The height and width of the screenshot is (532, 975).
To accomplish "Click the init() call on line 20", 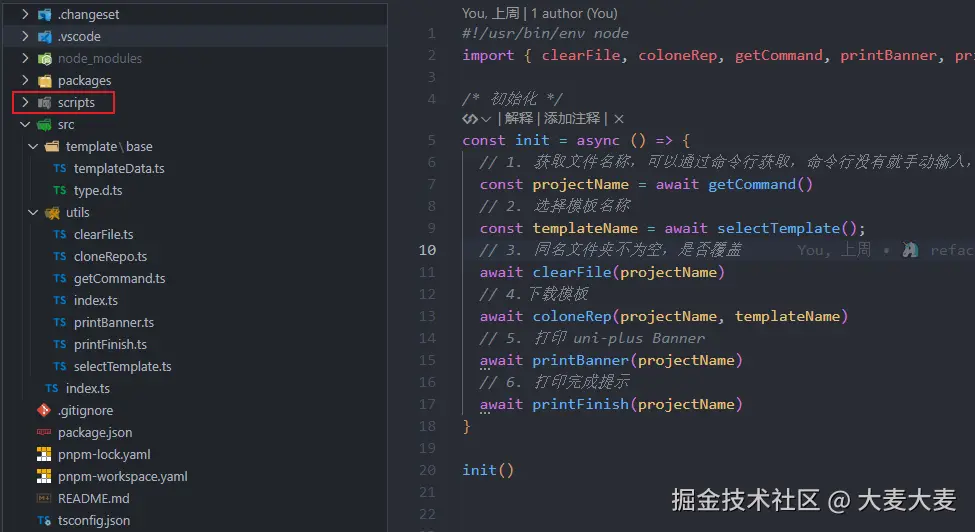I will (488, 470).
